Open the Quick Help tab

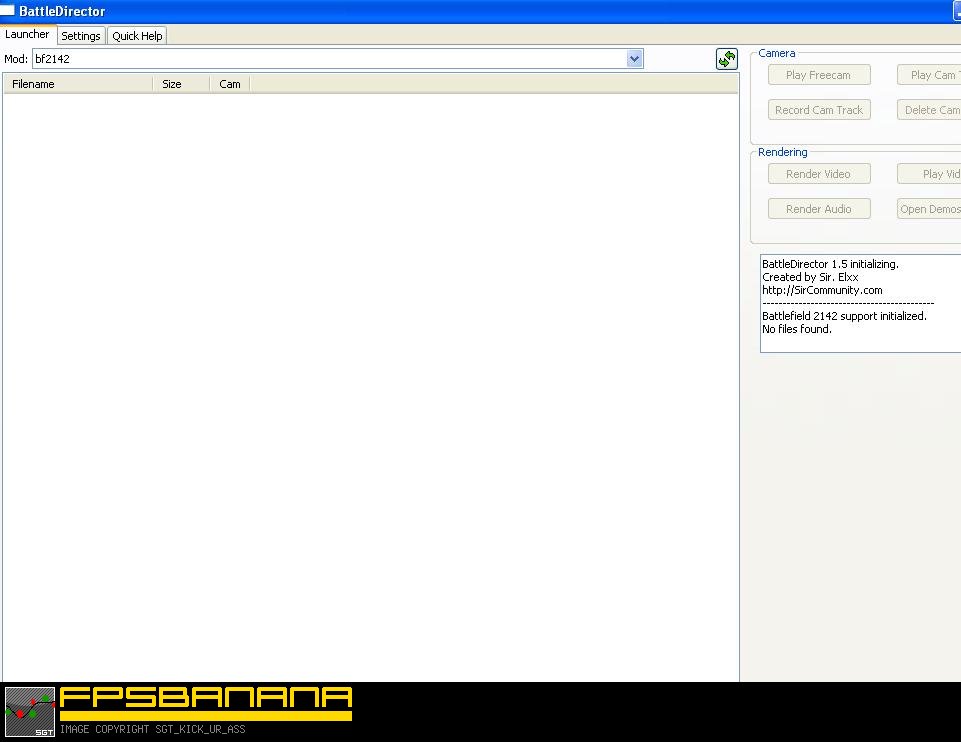coord(137,36)
